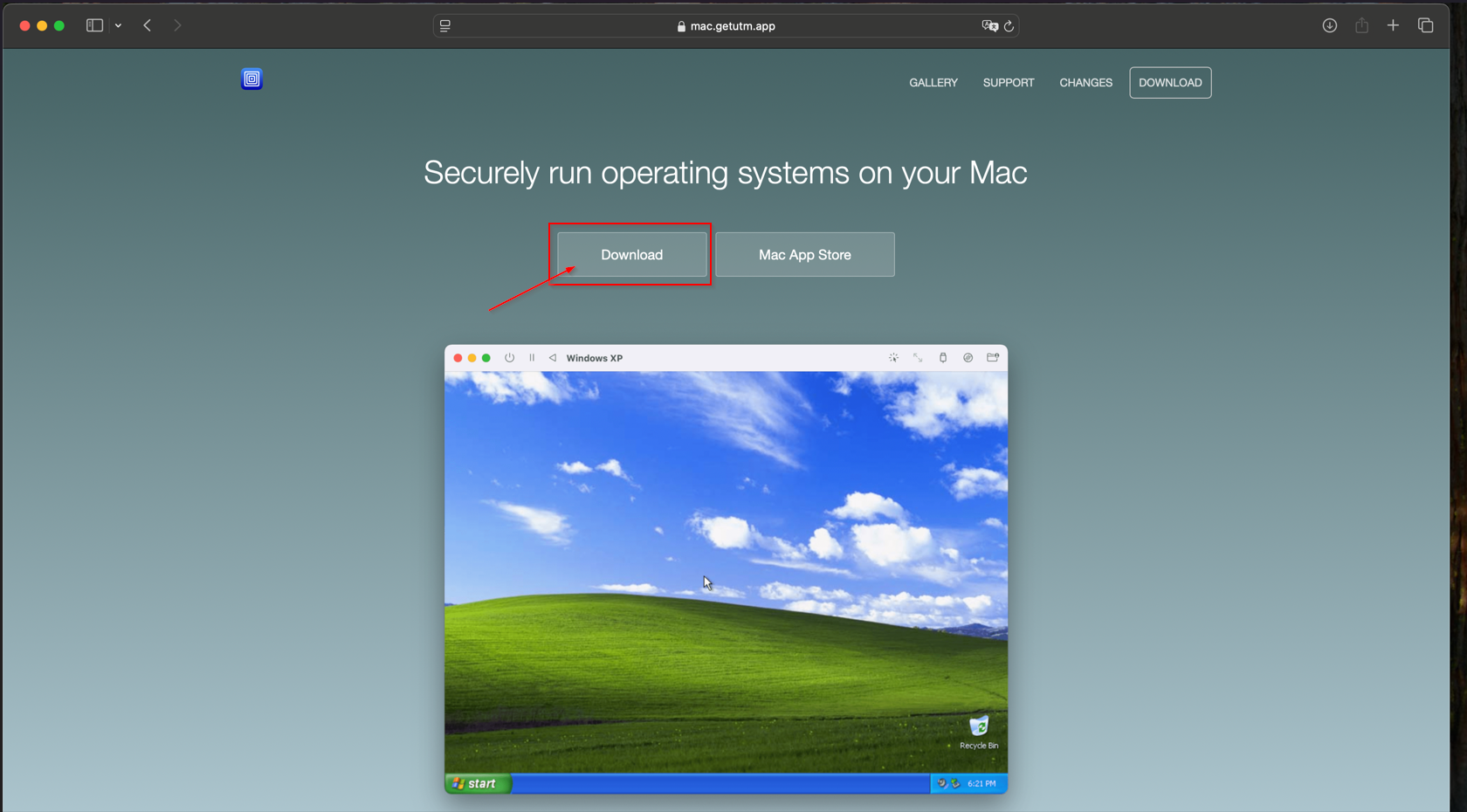
Task: Click the capture cursor icon in VM toolbar
Action: (893, 358)
